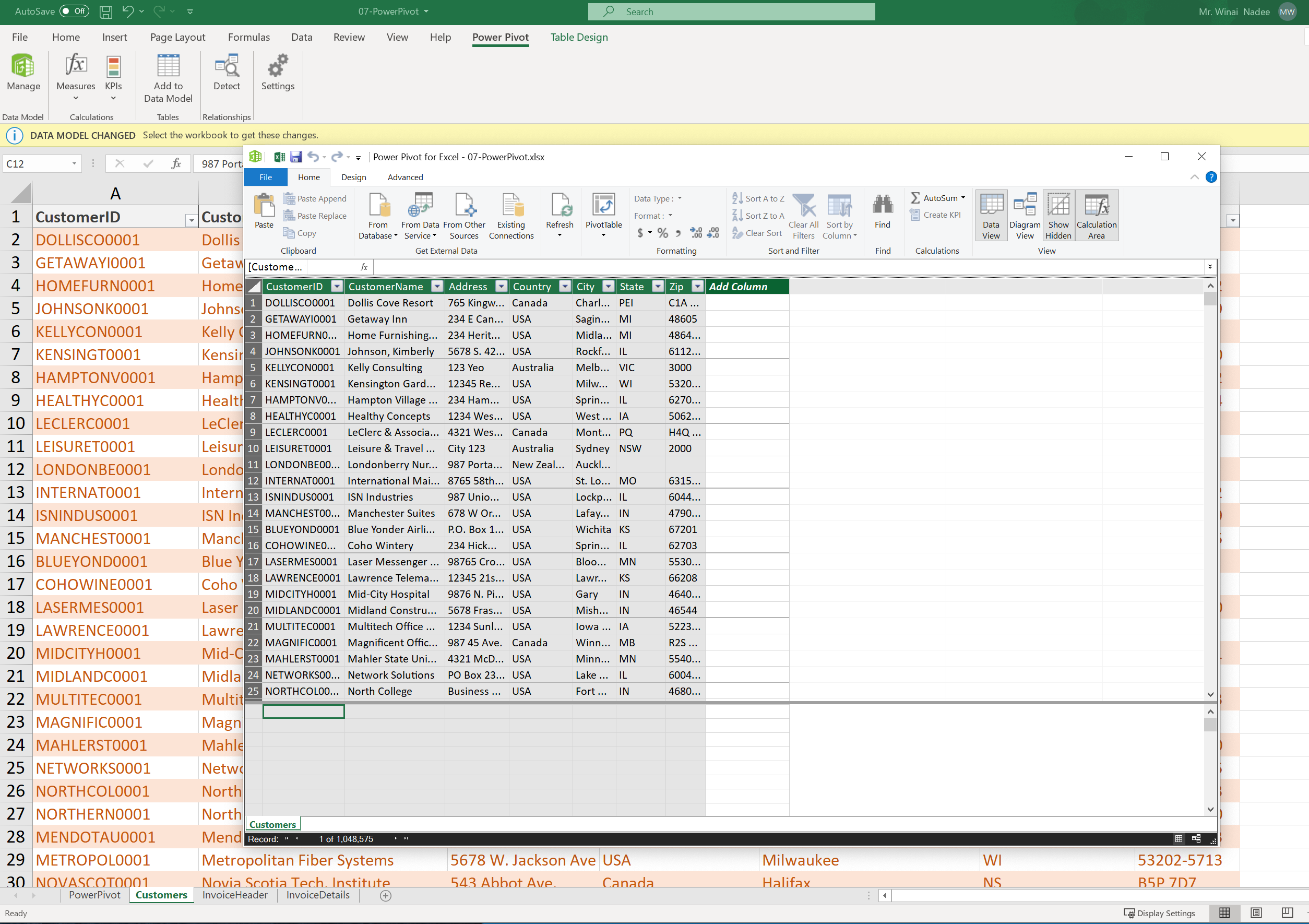Open the Formulas ribbon tab
Image resolution: width=1309 pixels, height=924 pixels.
248,37
